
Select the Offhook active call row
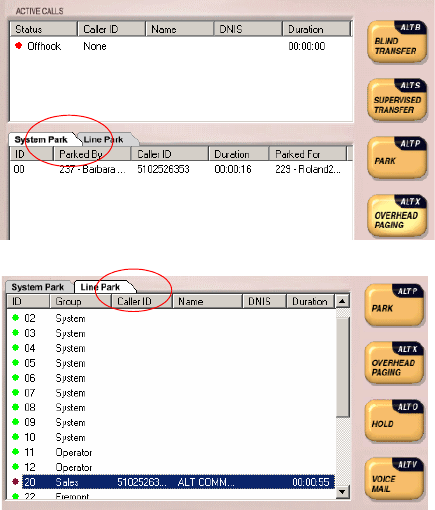[x=180, y=46]
